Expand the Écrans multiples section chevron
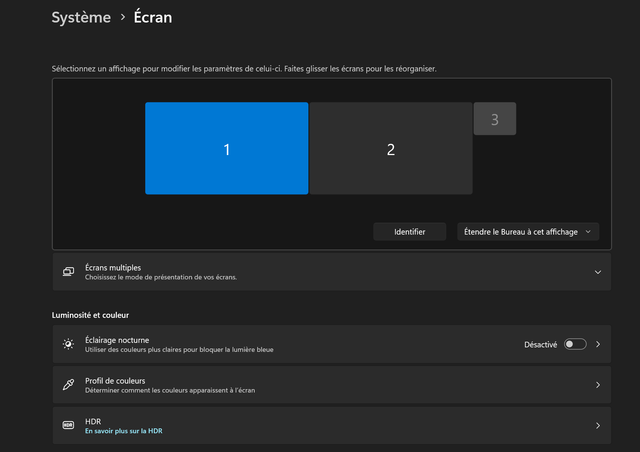 click(598, 272)
